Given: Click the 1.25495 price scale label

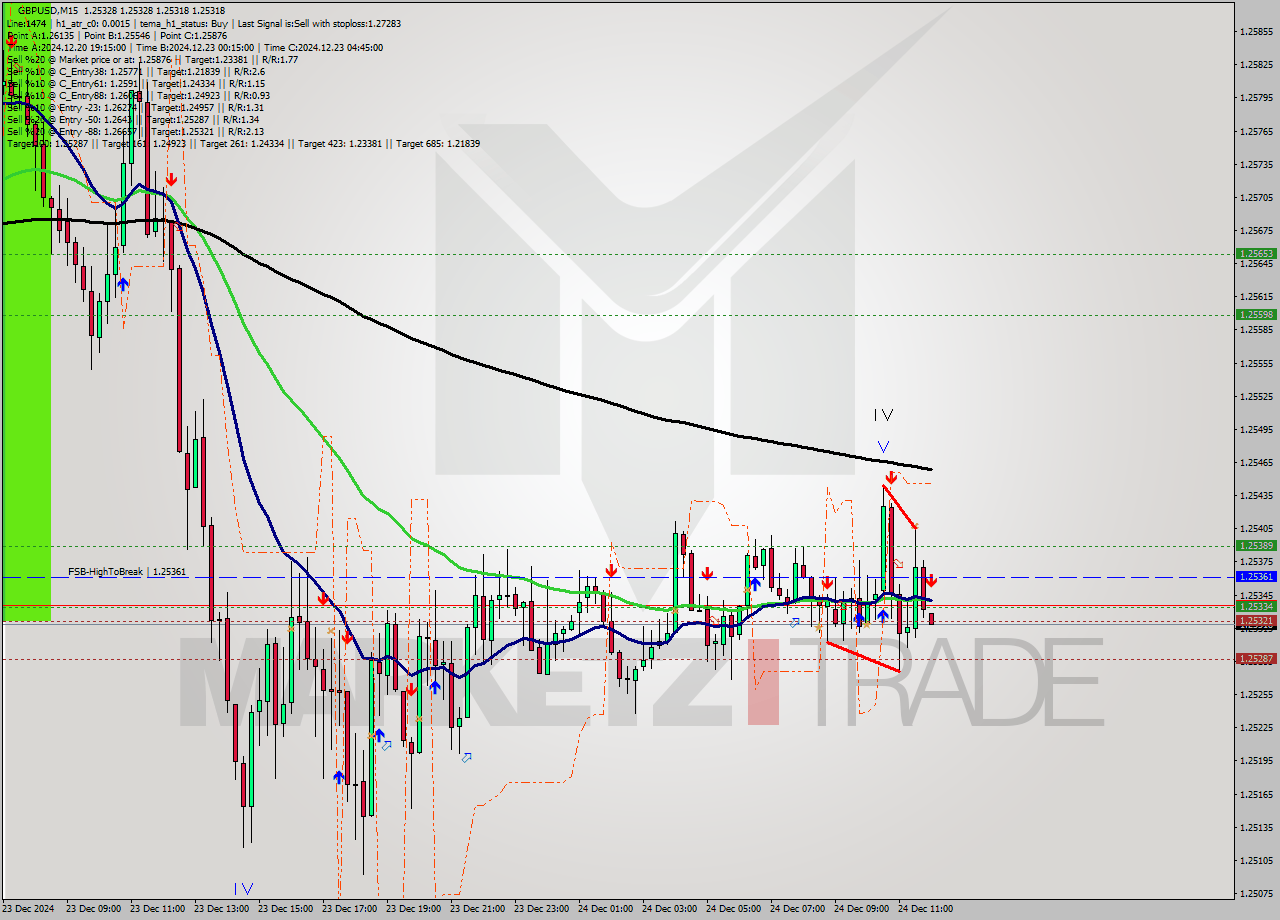Looking at the screenshot, I should click(x=1256, y=429).
